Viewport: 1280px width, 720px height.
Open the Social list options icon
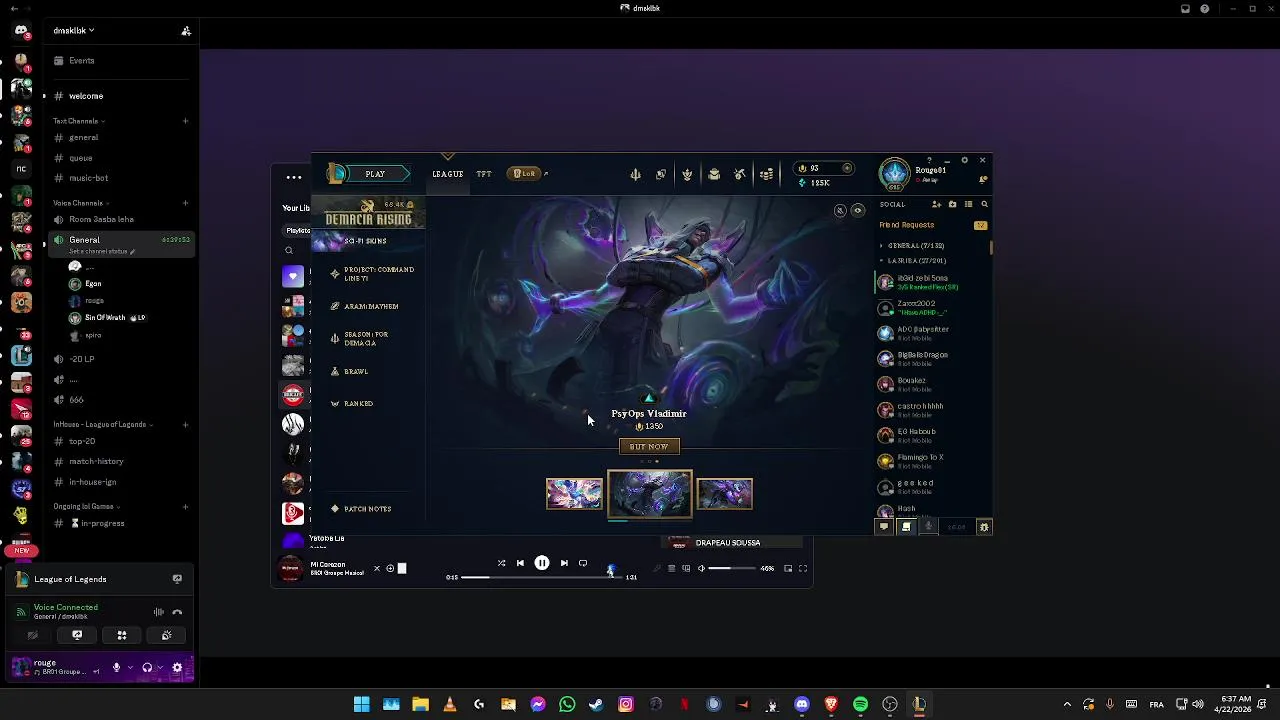click(968, 204)
